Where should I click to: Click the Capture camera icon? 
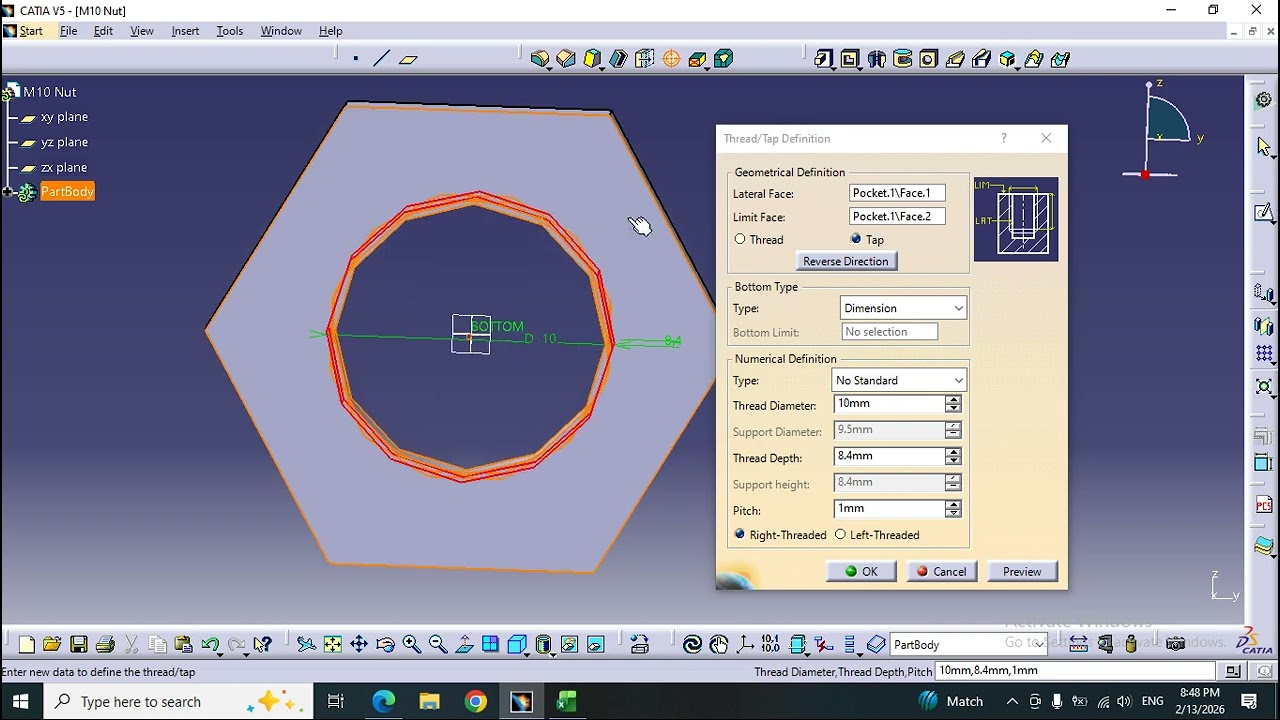coord(1175,645)
